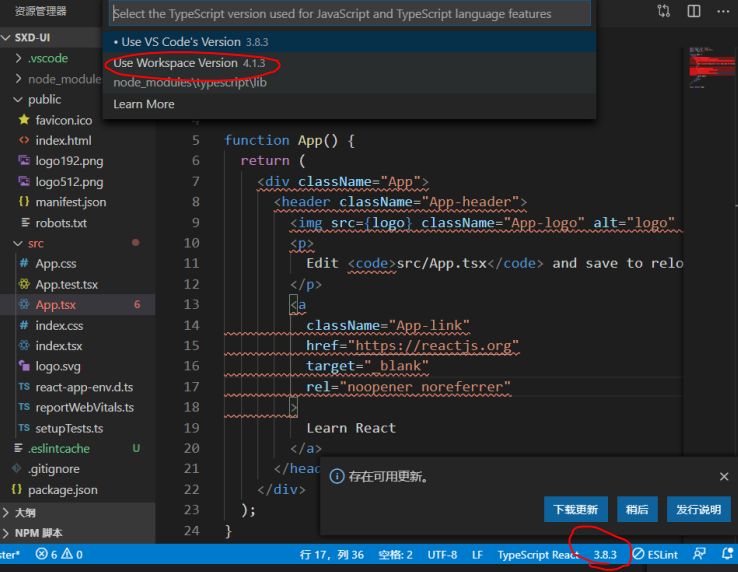The width and height of the screenshot is (738, 572).
Task: Select Use VS Code's Version 3.8.3
Action: 349,42
